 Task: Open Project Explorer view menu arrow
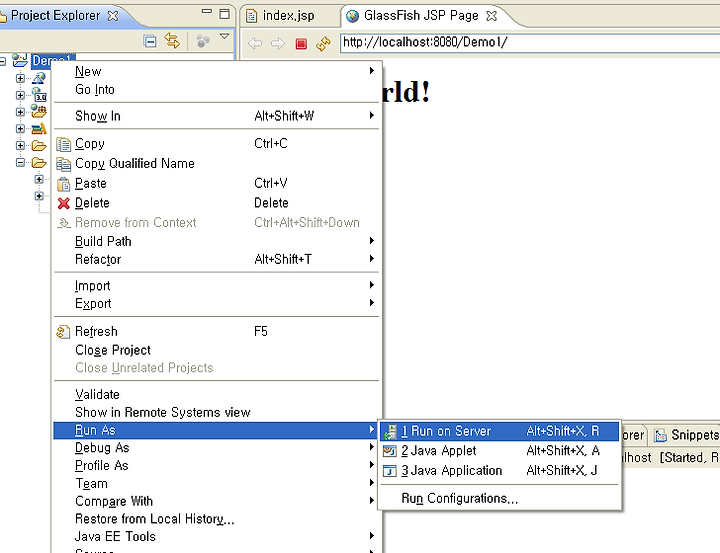[x=225, y=36]
